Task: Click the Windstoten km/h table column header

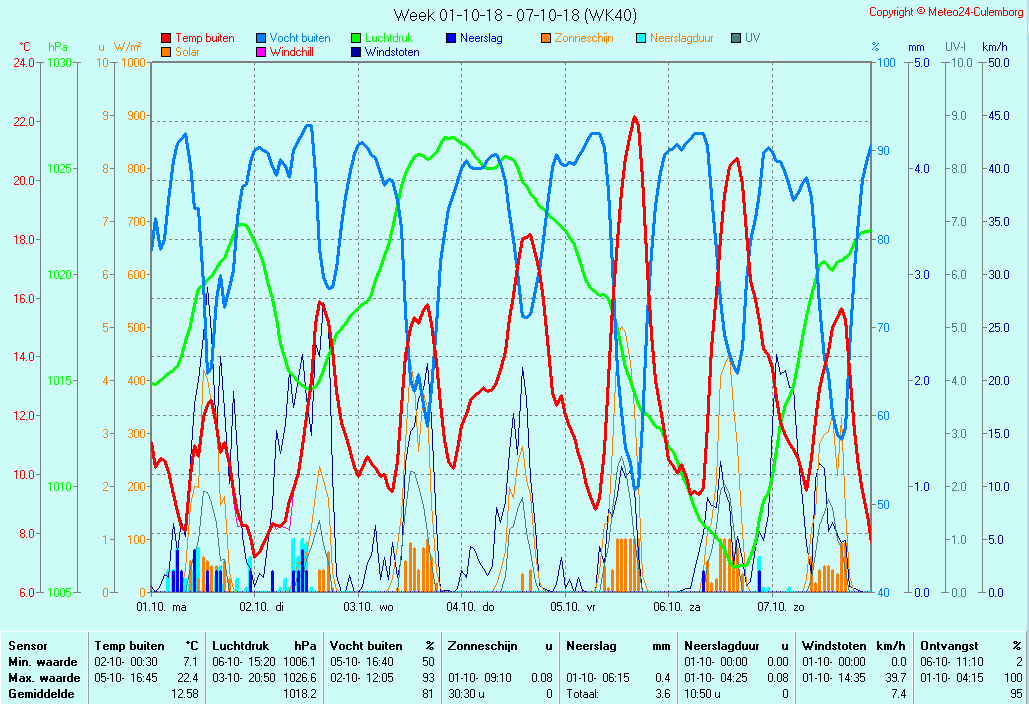Action: 853,646
